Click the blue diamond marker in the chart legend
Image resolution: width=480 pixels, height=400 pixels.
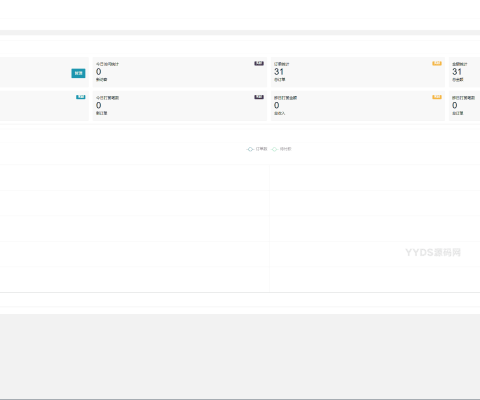click(250, 149)
